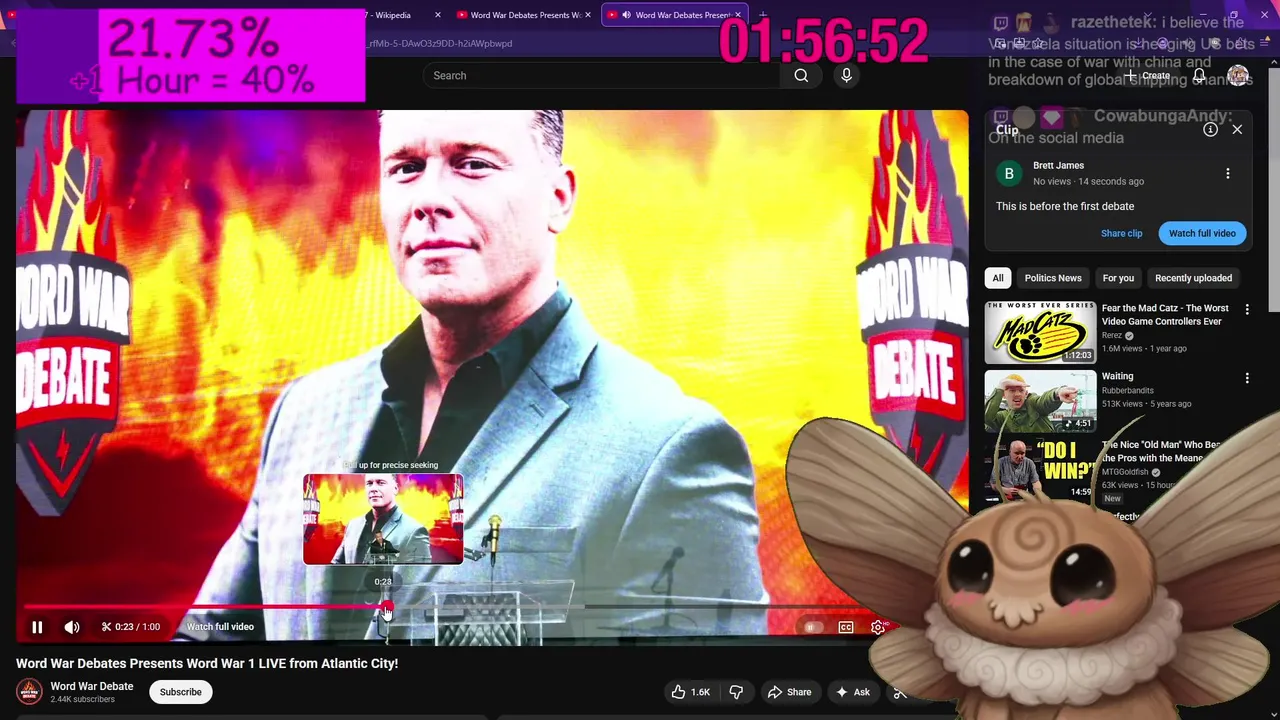Click the seek preview thumbnail above the progress bar

[x=383, y=519]
